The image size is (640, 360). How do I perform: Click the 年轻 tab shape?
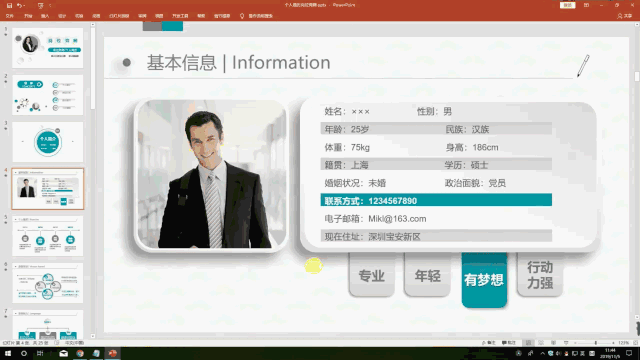click(427, 274)
